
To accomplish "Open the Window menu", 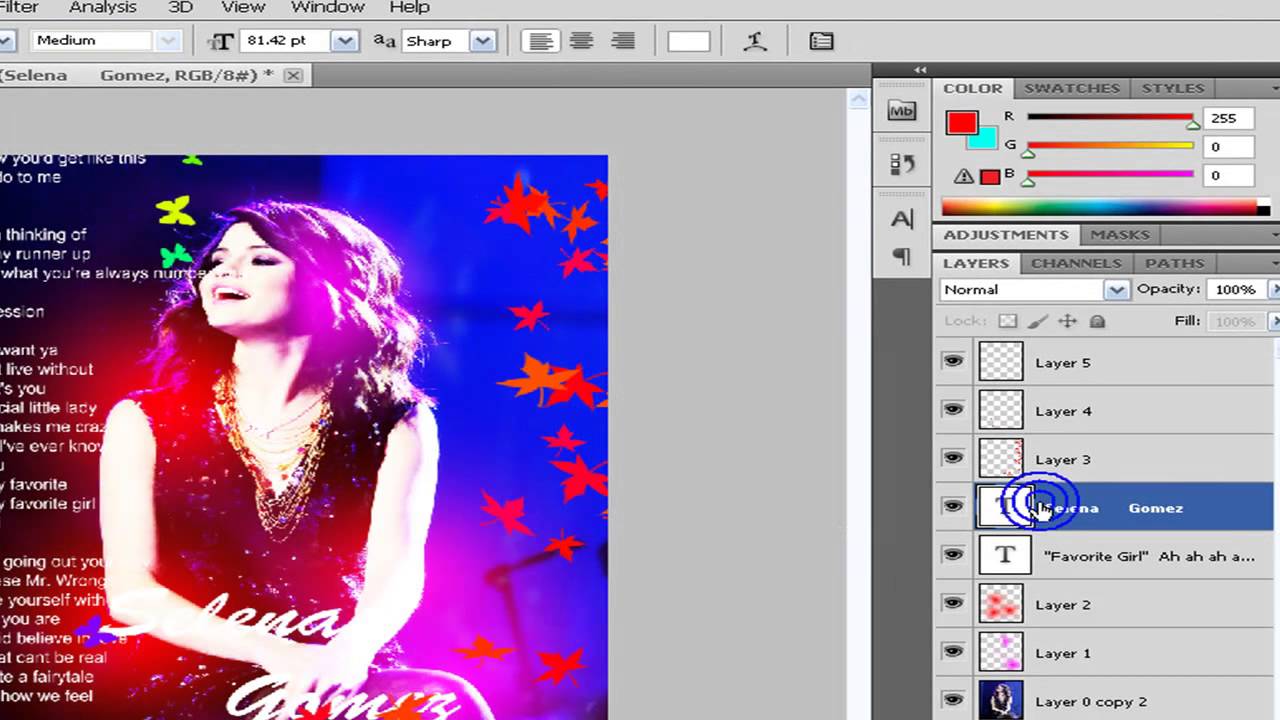I will [x=328, y=8].
